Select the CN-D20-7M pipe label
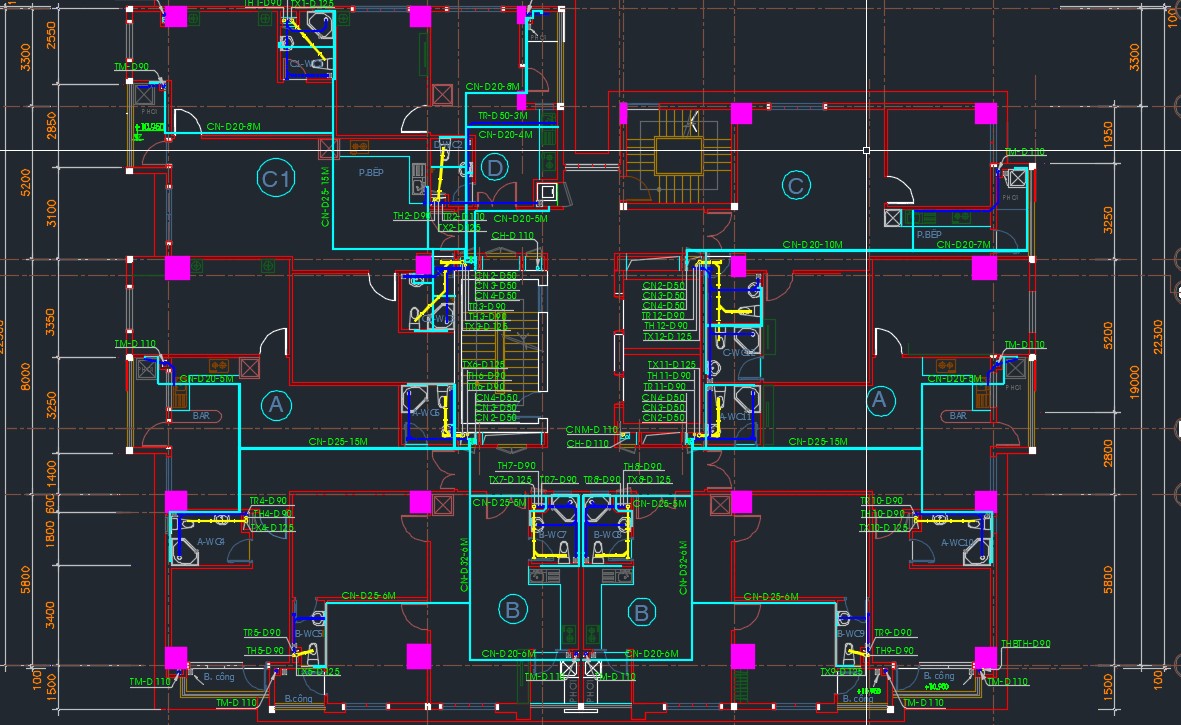 point(963,245)
